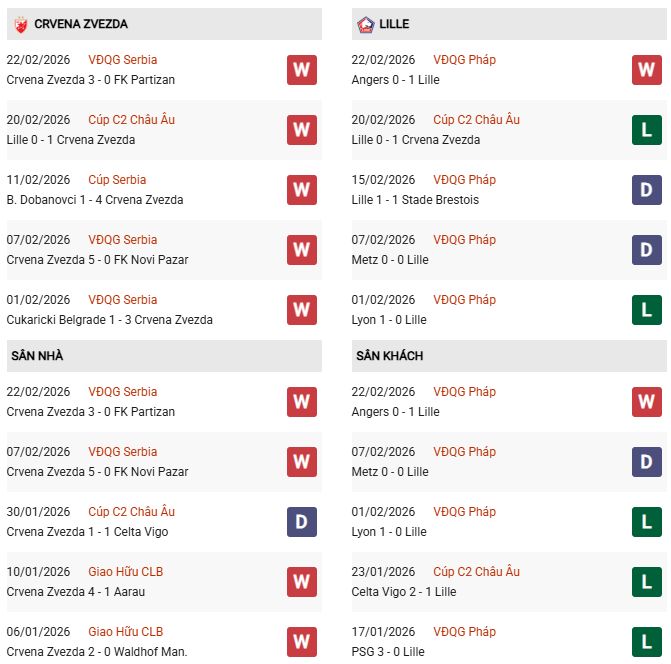
Task: Select D badge beside Lille 1 - 1 Stade Brestois
Action: point(647,190)
